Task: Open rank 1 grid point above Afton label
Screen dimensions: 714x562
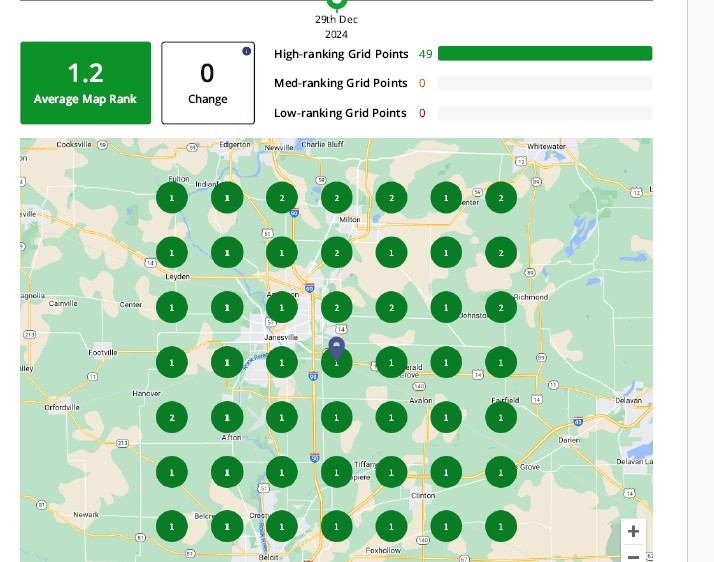Action: click(x=227, y=418)
